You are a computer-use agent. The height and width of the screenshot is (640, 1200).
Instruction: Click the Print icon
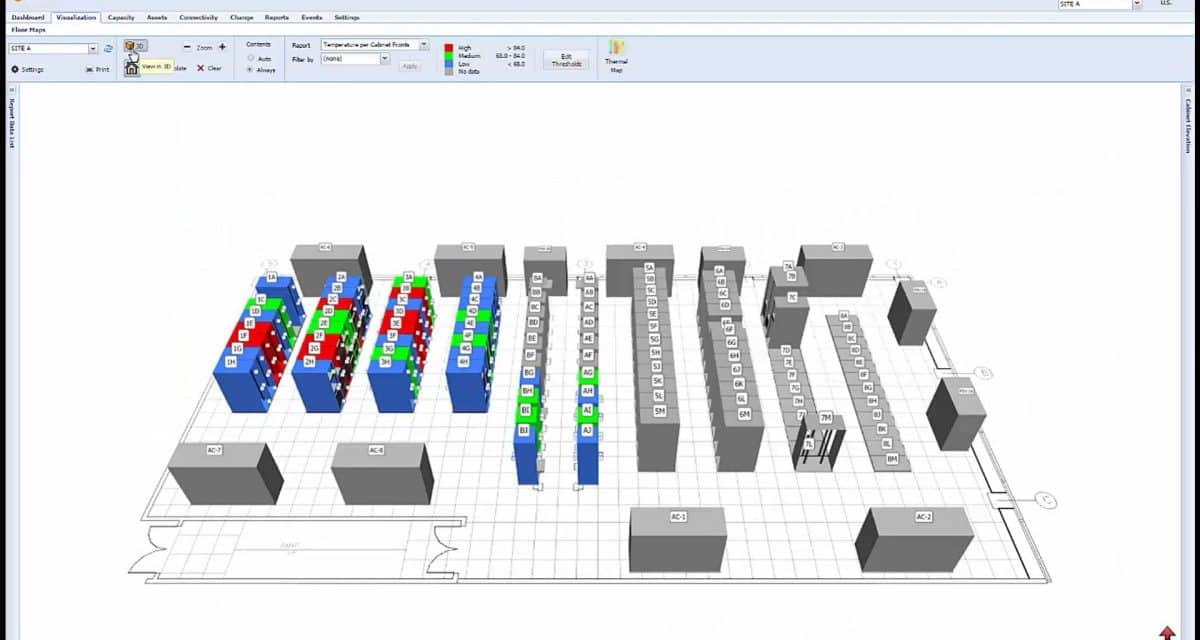[x=98, y=69]
